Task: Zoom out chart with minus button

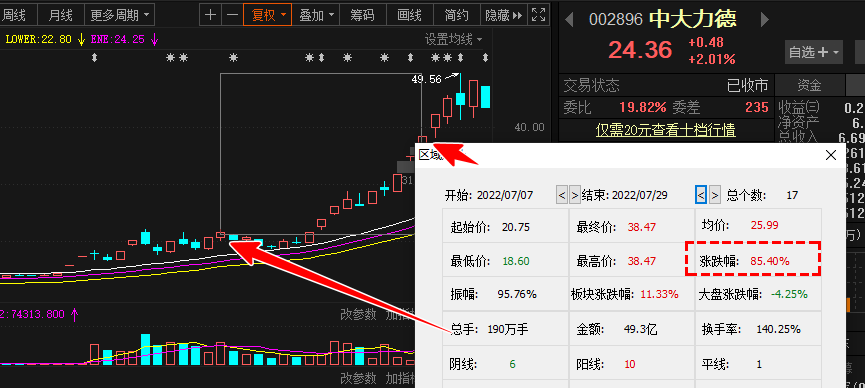Action: point(232,15)
